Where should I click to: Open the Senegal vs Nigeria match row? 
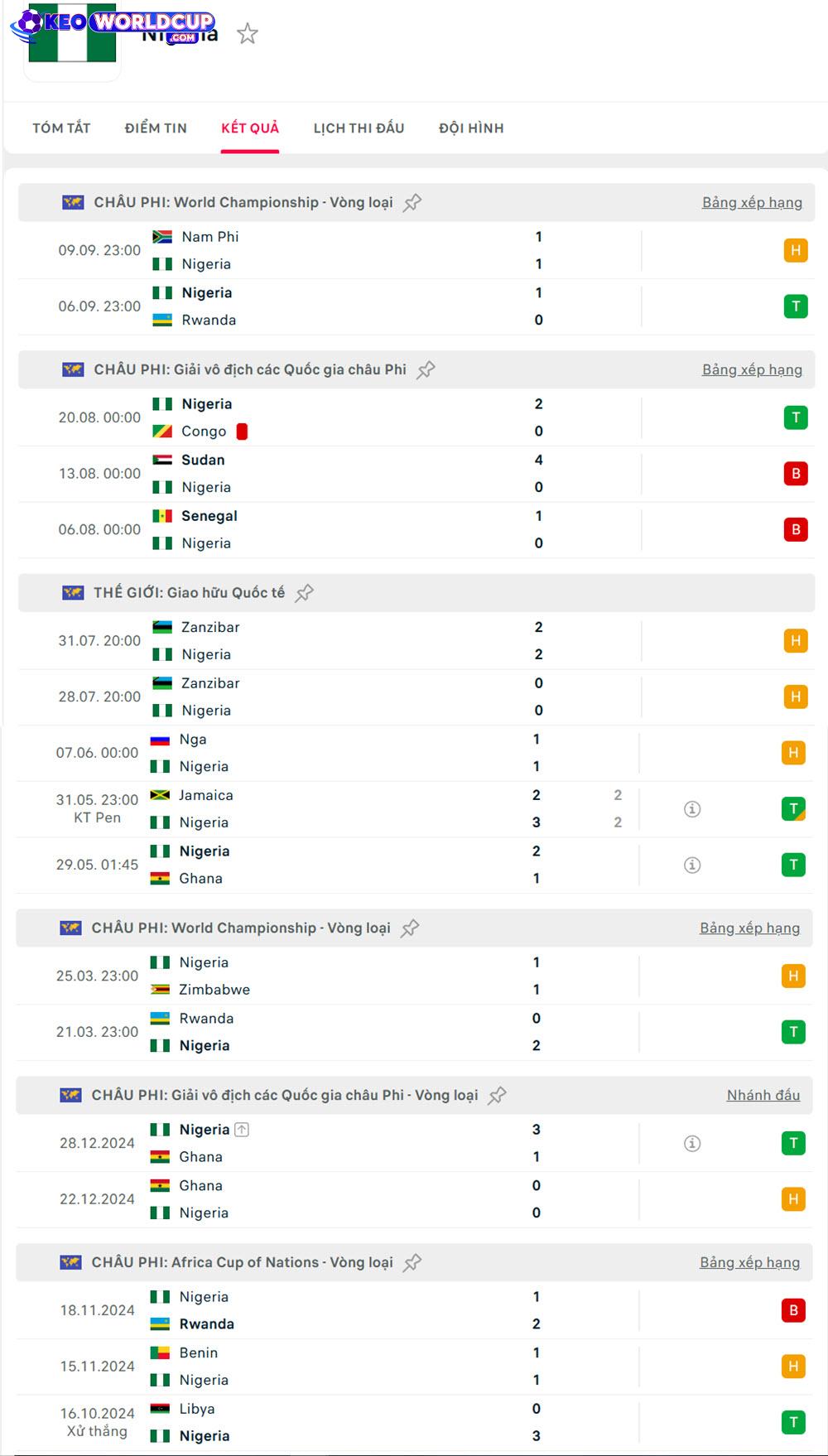click(x=331, y=530)
